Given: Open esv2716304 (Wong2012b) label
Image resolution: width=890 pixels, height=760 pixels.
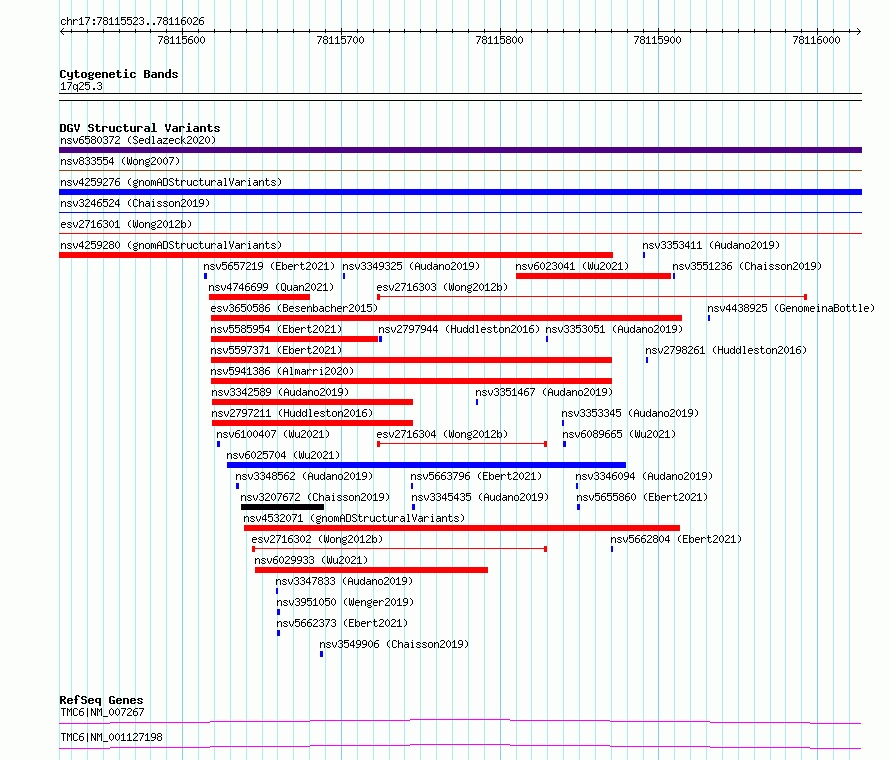Looking at the screenshot, I should (x=442, y=434).
